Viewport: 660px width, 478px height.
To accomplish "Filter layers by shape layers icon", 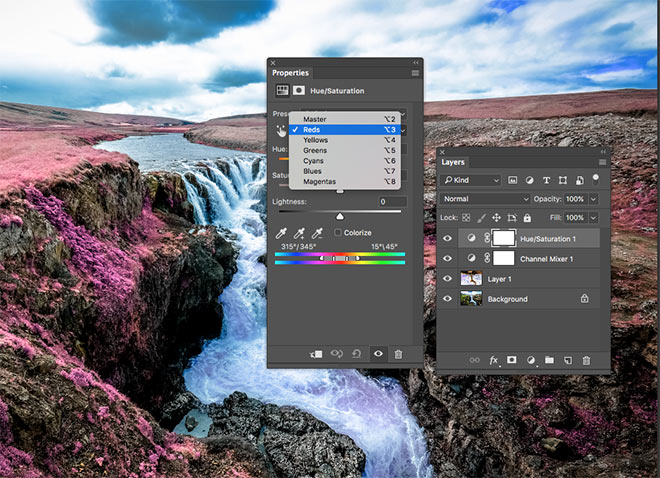I will click(563, 180).
